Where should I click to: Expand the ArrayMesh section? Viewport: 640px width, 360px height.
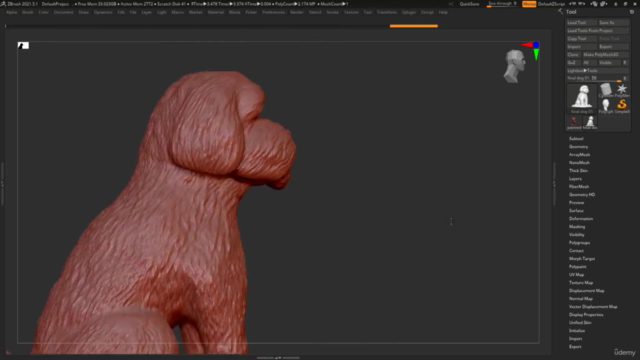pos(579,155)
